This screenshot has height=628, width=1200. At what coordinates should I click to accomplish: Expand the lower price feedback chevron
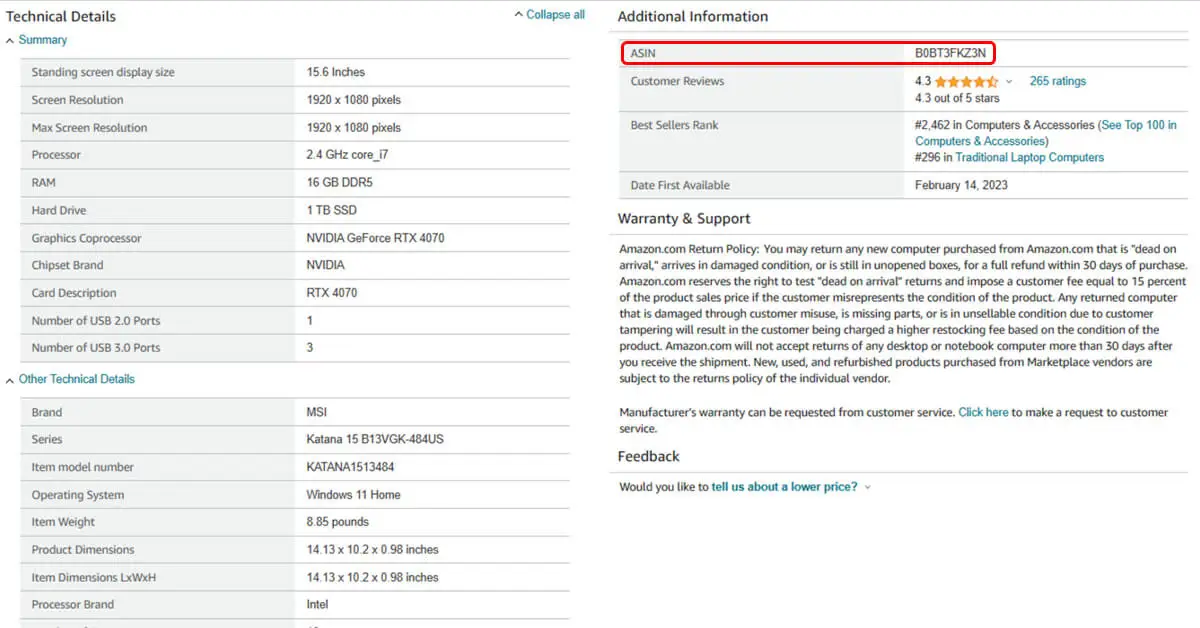pos(867,487)
